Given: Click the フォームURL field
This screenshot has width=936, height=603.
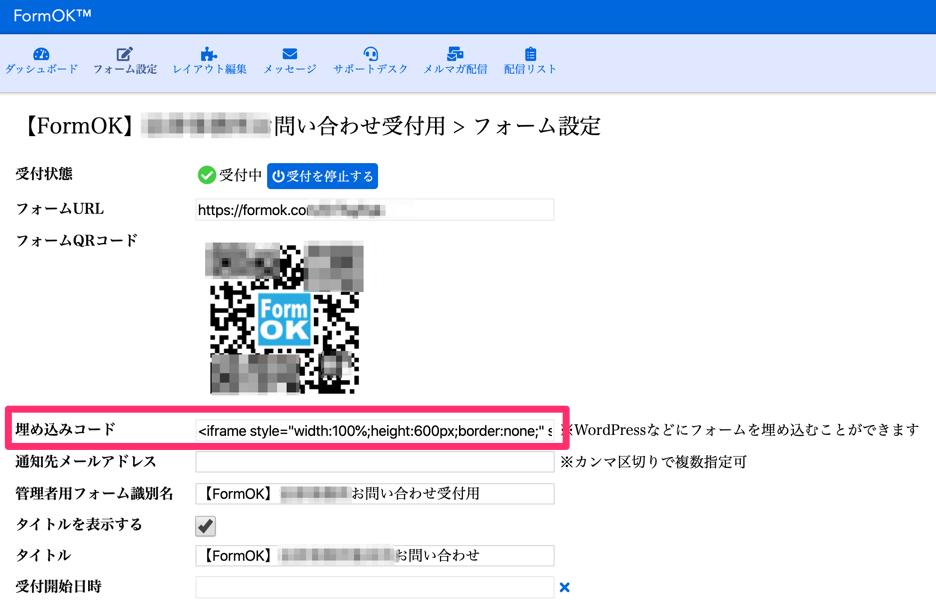Looking at the screenshot, I should 374,210.
